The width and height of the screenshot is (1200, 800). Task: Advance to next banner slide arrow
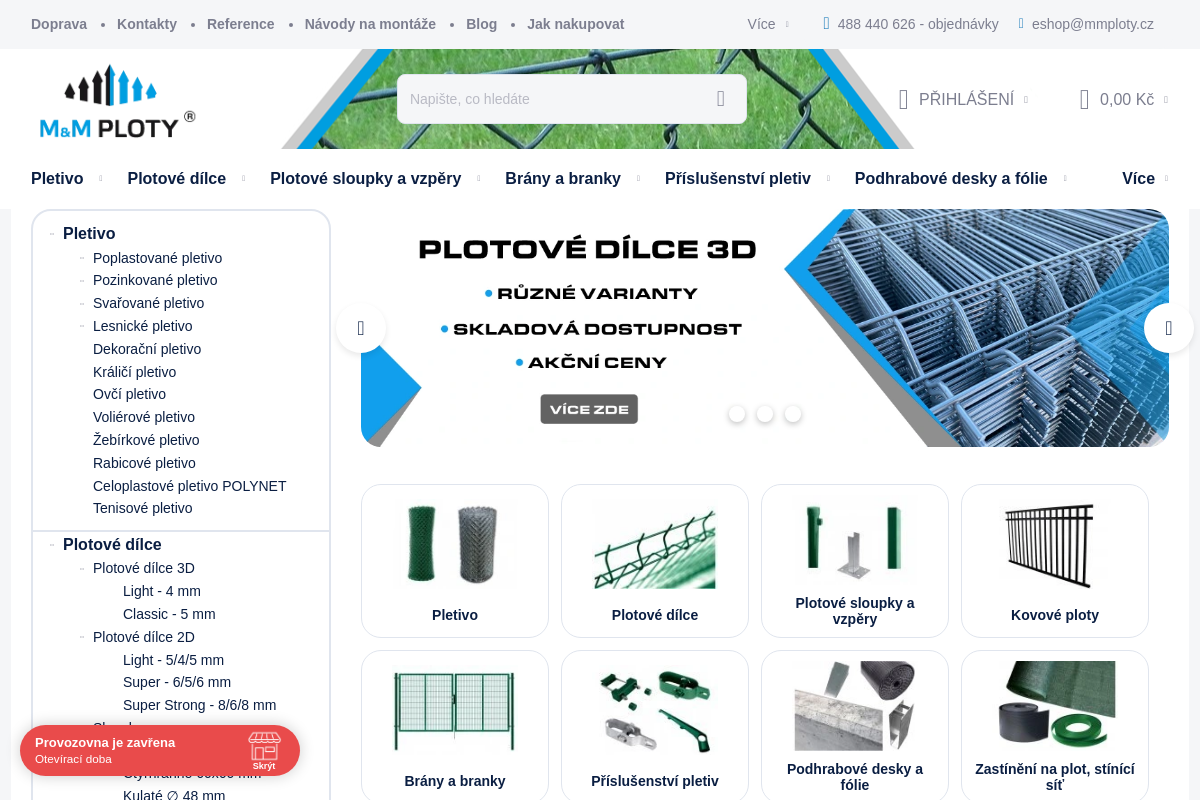1169,328
